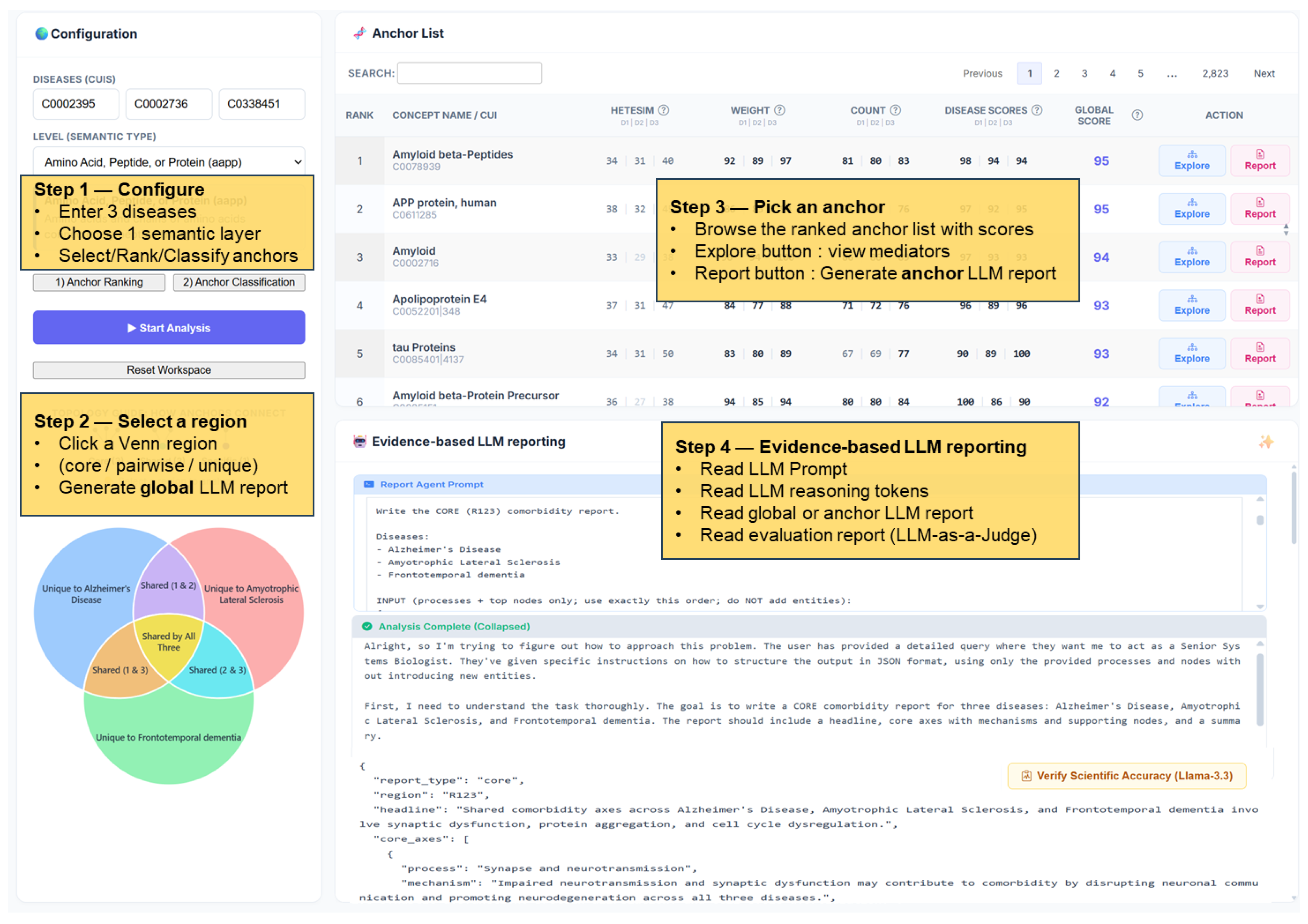Select the Shared (1 & 2) Venn region
Image resolution: width=1308 pixels, height=924 pixels.
pyautogui.click(x=169, y=586)
